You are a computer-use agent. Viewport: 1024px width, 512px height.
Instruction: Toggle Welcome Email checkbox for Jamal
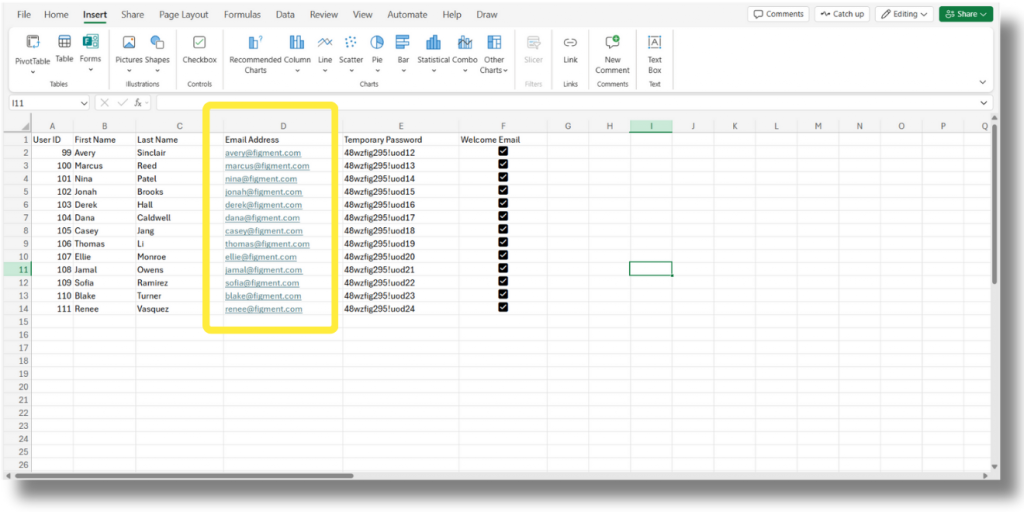click(503, 269)
